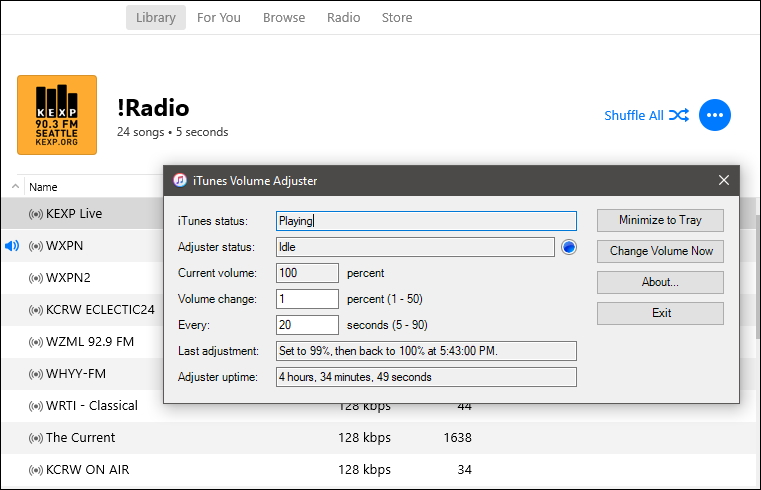Click the iTunes Volume Adjuster title icon
The image size is (761, 490).
coord(180,180)
